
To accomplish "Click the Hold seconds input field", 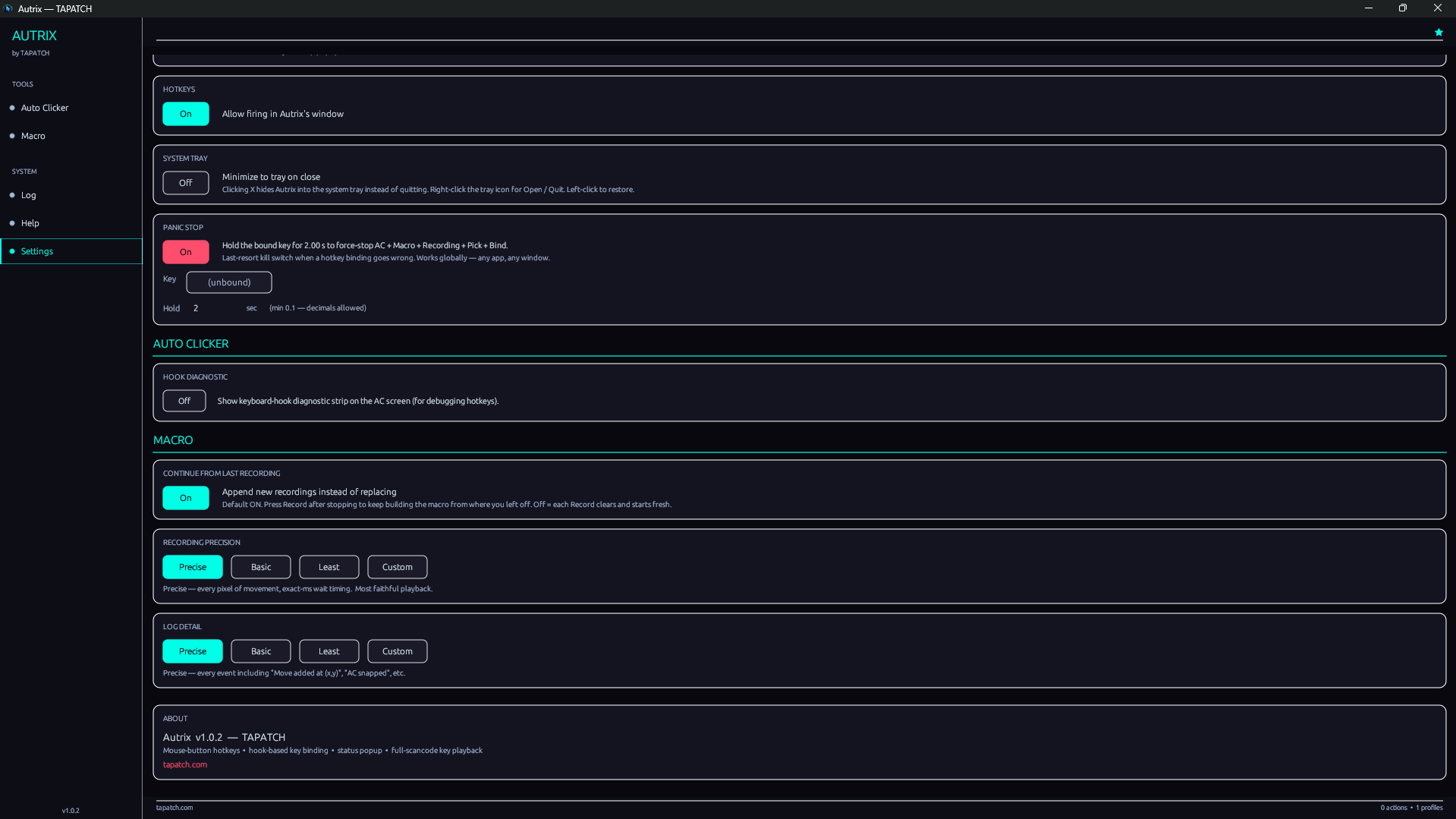I will tap(215, 308).
